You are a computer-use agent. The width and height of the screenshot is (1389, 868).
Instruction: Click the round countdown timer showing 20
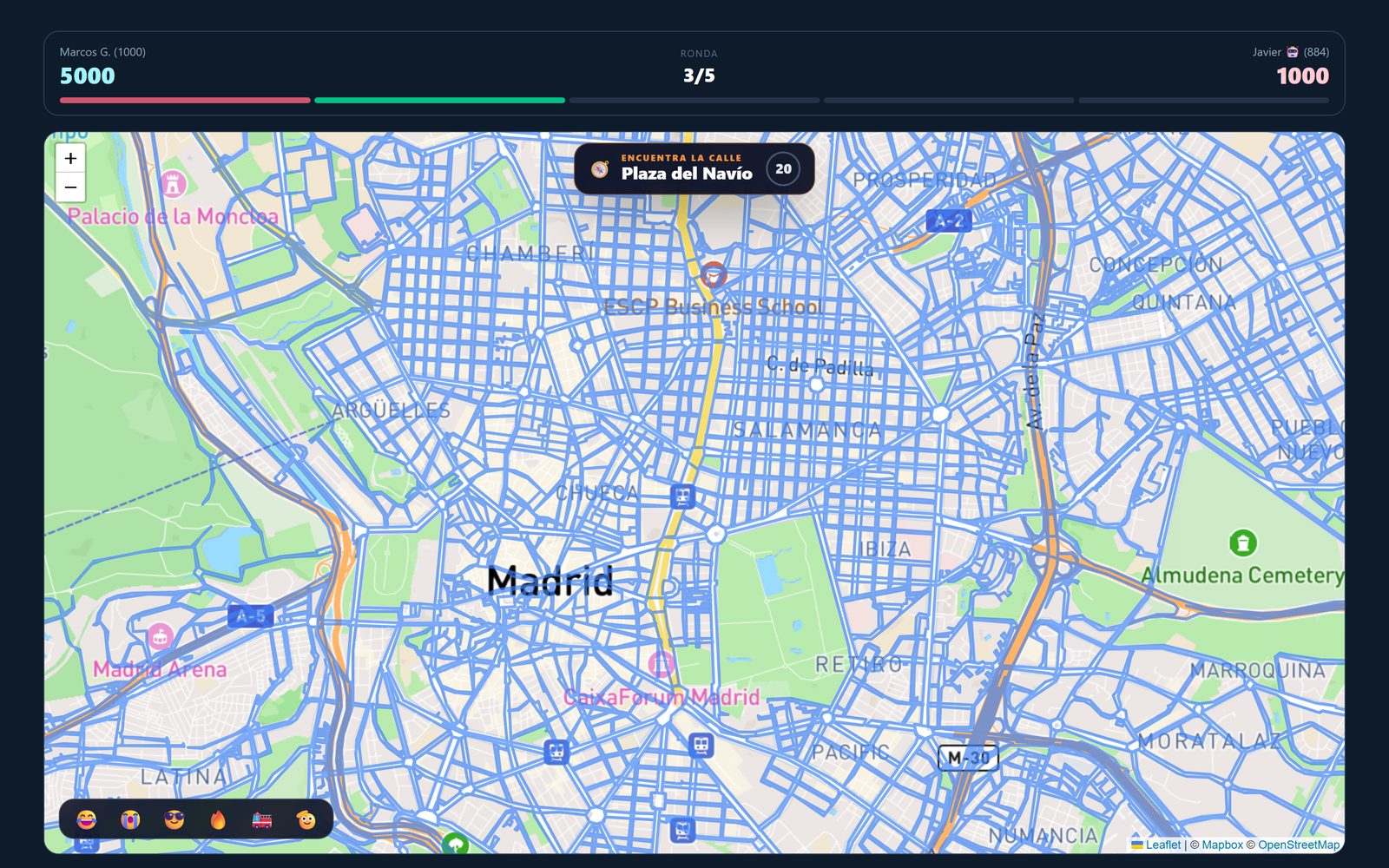tap(783, 169)
